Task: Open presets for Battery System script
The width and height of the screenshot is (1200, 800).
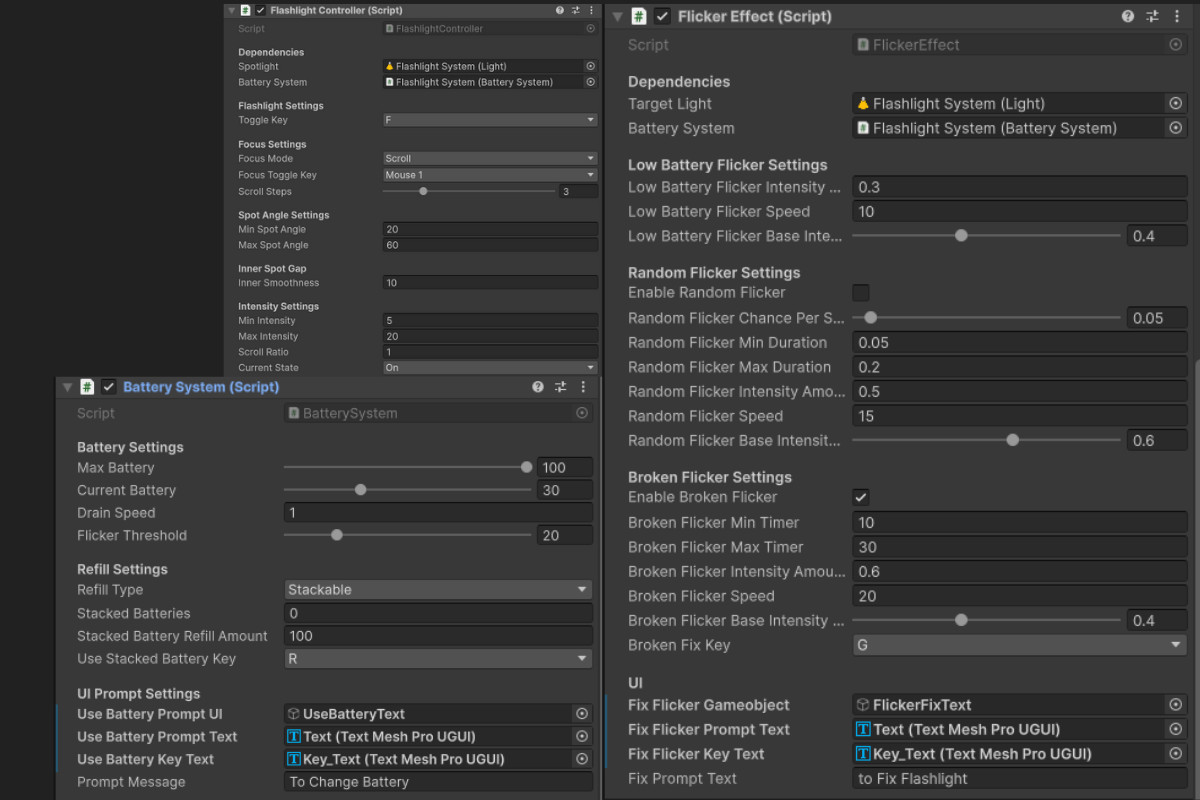Action: point(561,387)
